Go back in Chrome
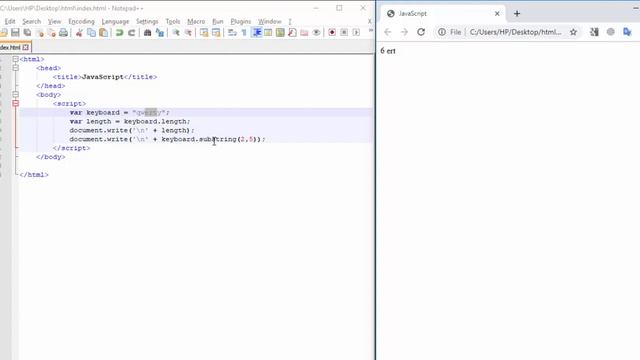 click(x=387, y=32)
